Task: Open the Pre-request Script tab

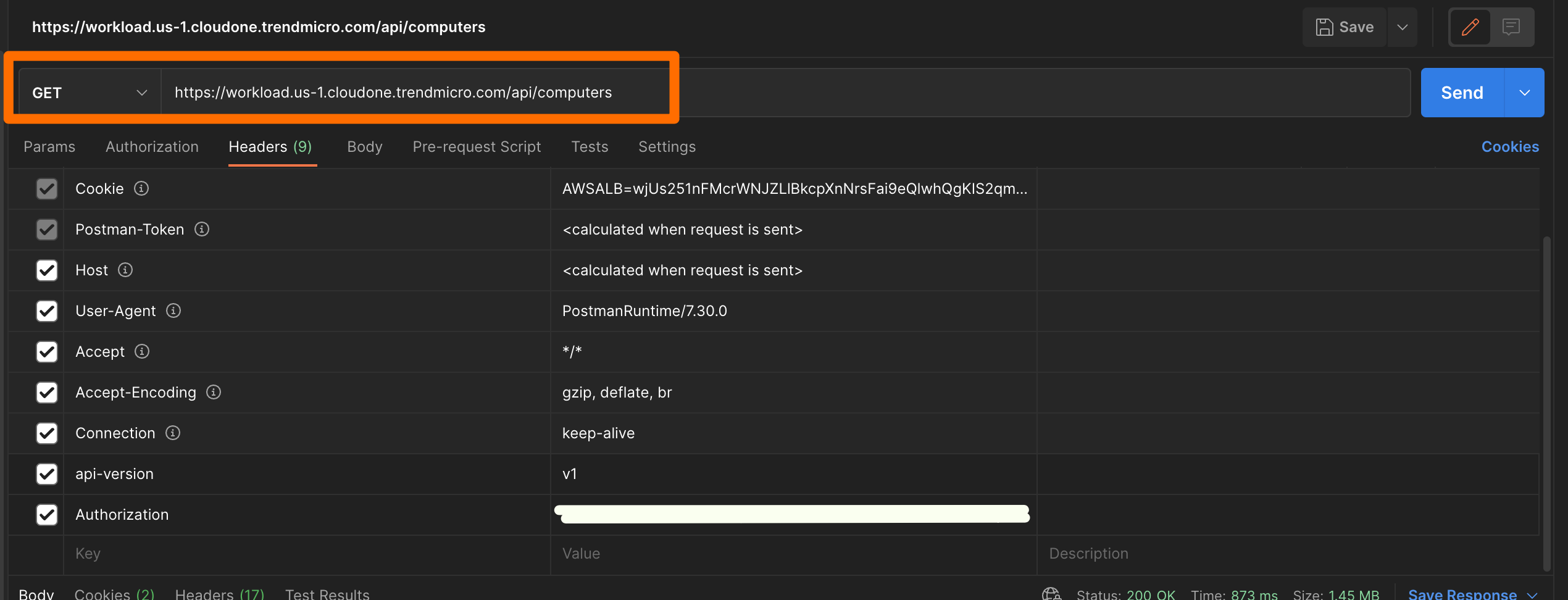Action: [x=476, y=146]
